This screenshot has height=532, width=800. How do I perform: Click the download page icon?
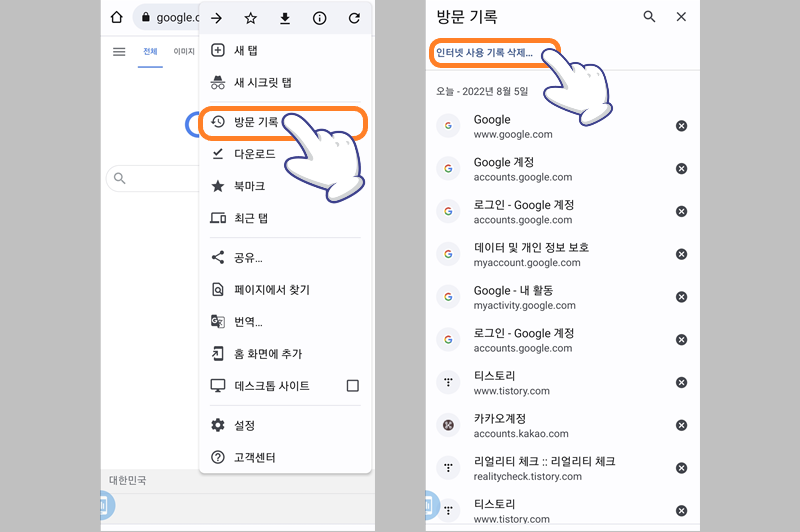[285, 18]
